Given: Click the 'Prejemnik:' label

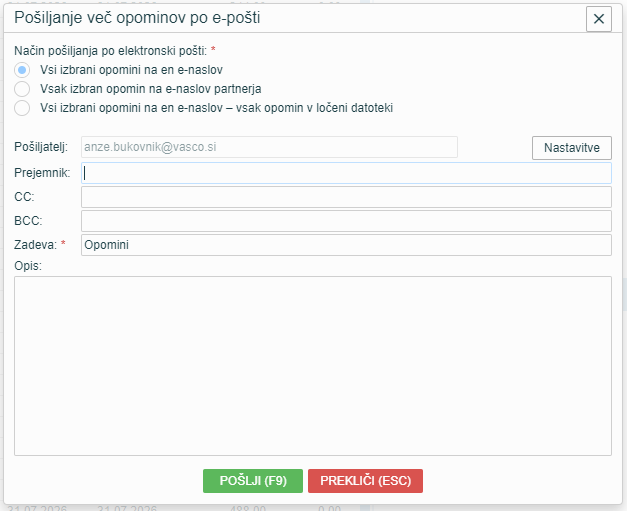Looking at the screenshot, I should tap(42, 173).
